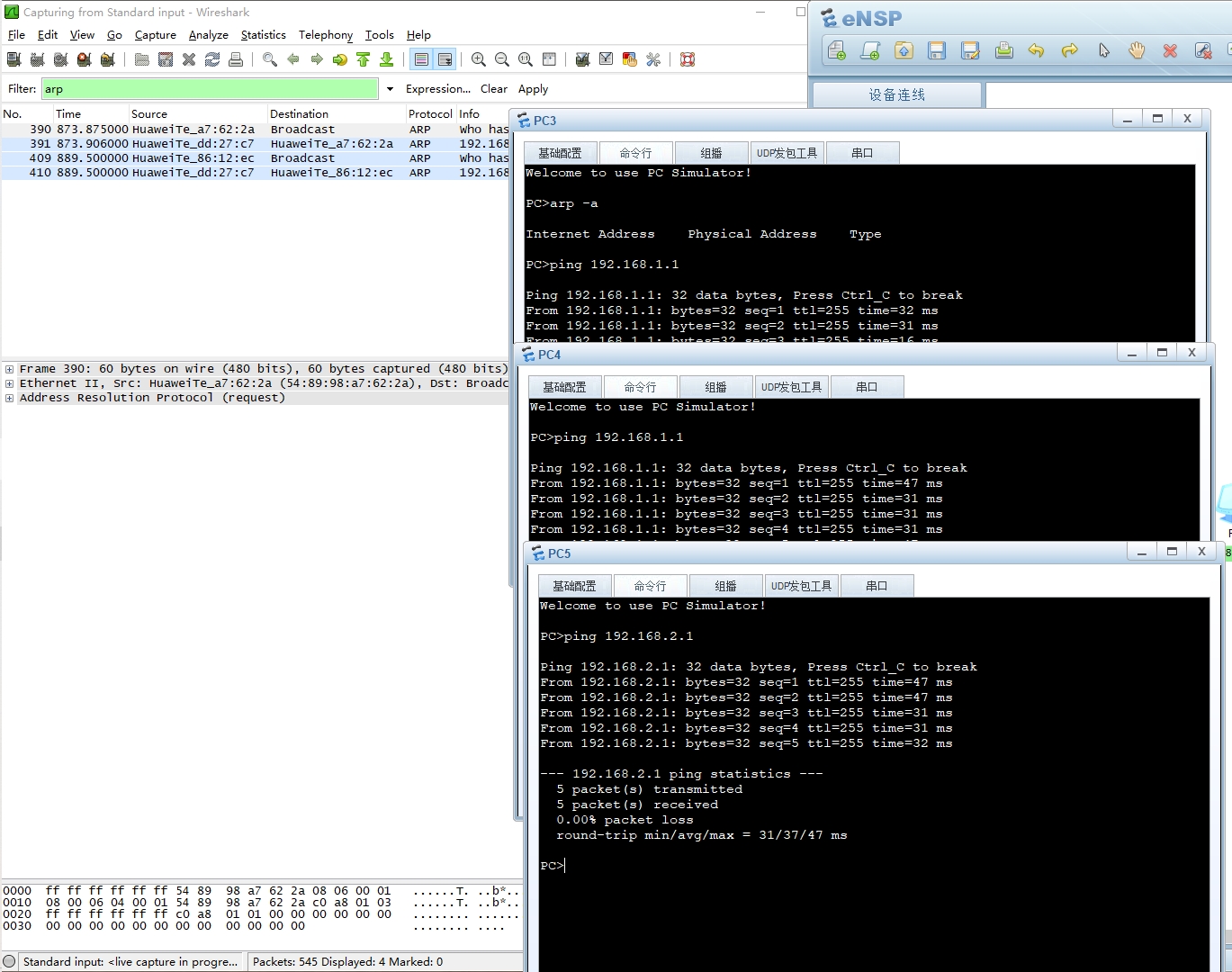Image resolution: width=1232 pixels, height=972 pixels.
Task: Click the Wireshark zoom in magnifier icon
Action: click(479, 59)
